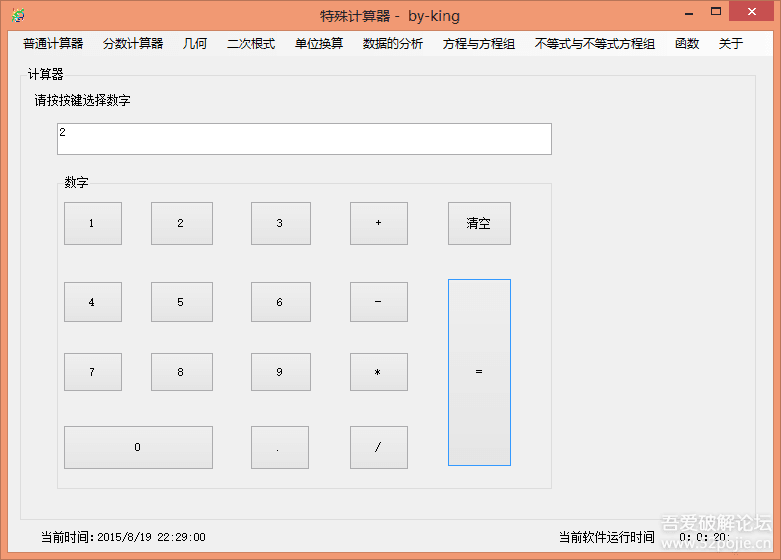This screenshot has width=781, height=560.
Task: Open the 普通计算器 menu
Action: (53, 44)
